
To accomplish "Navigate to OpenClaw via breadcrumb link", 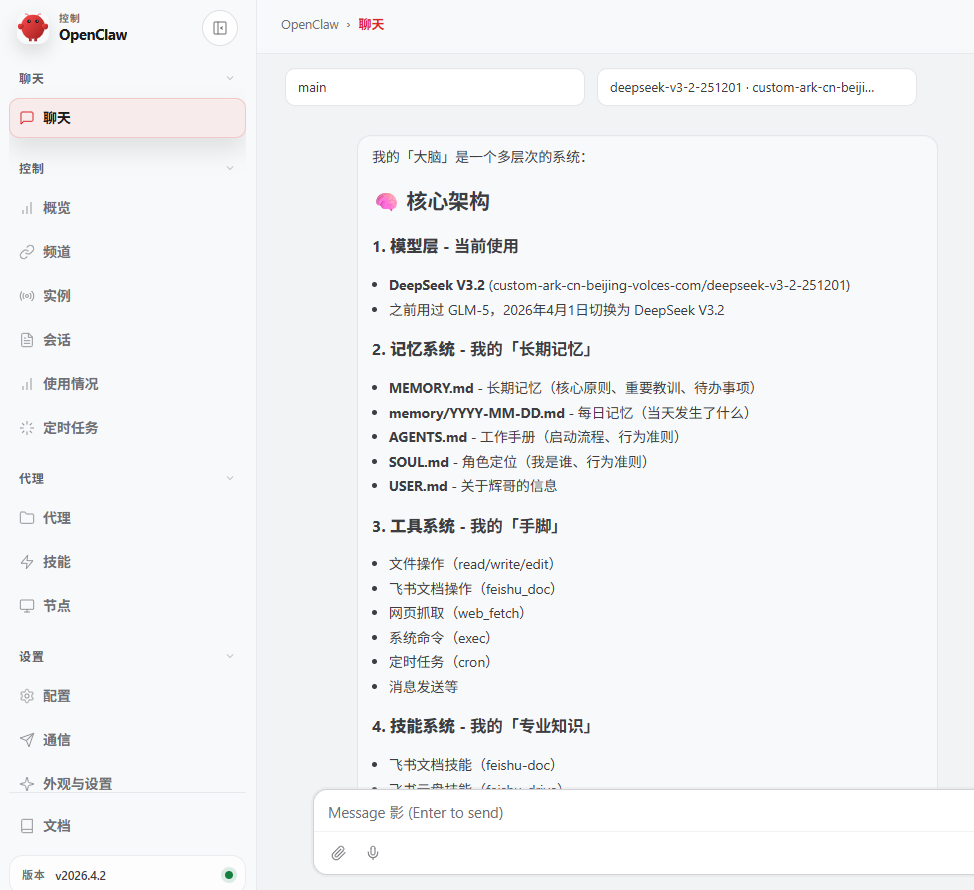I will 309,24.
